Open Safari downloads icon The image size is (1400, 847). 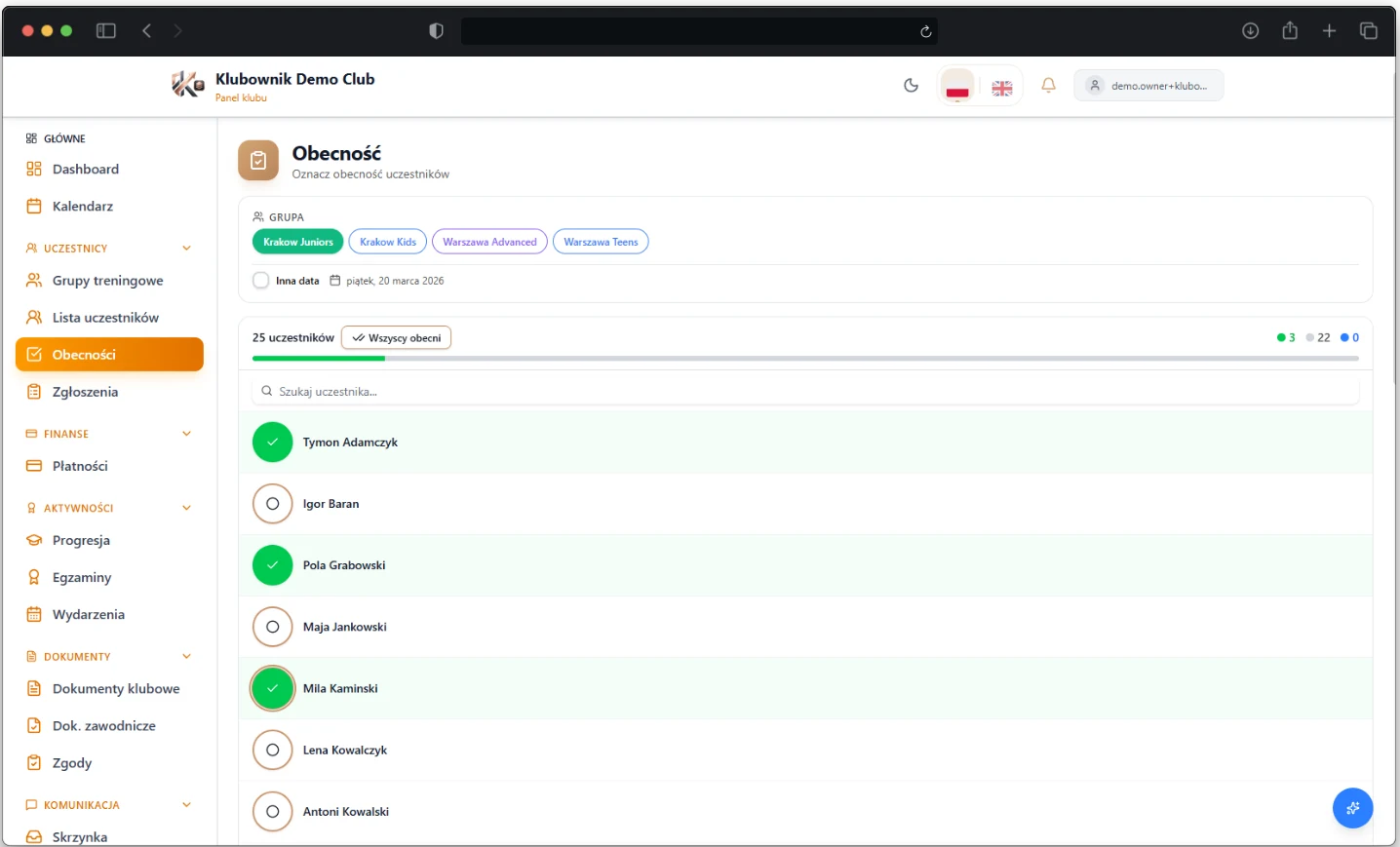point(1250,31)
